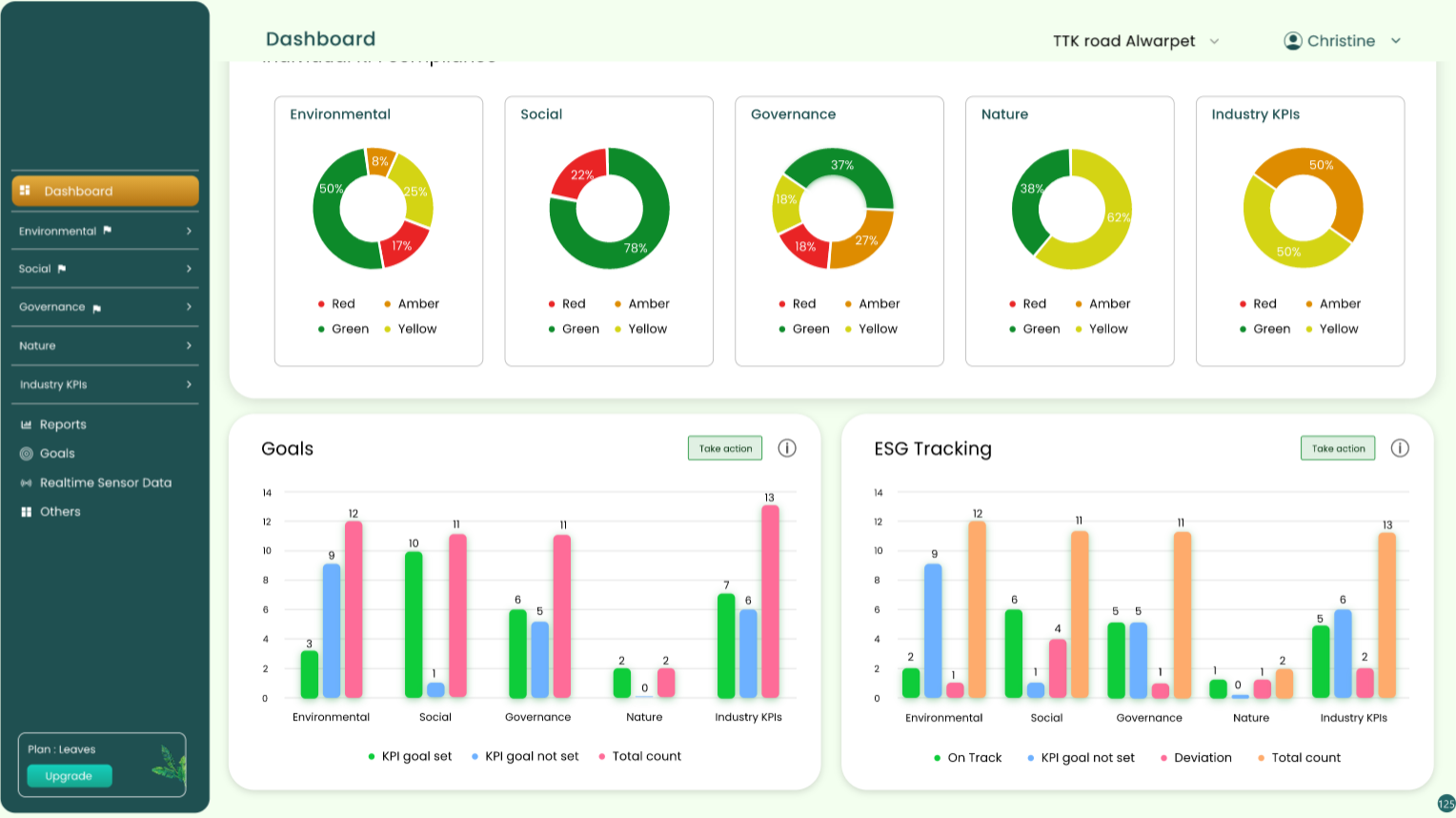The image size is (1456, 818).
Task: Click the Others grid icon in sidebar
Action: [x=27, y=512]
